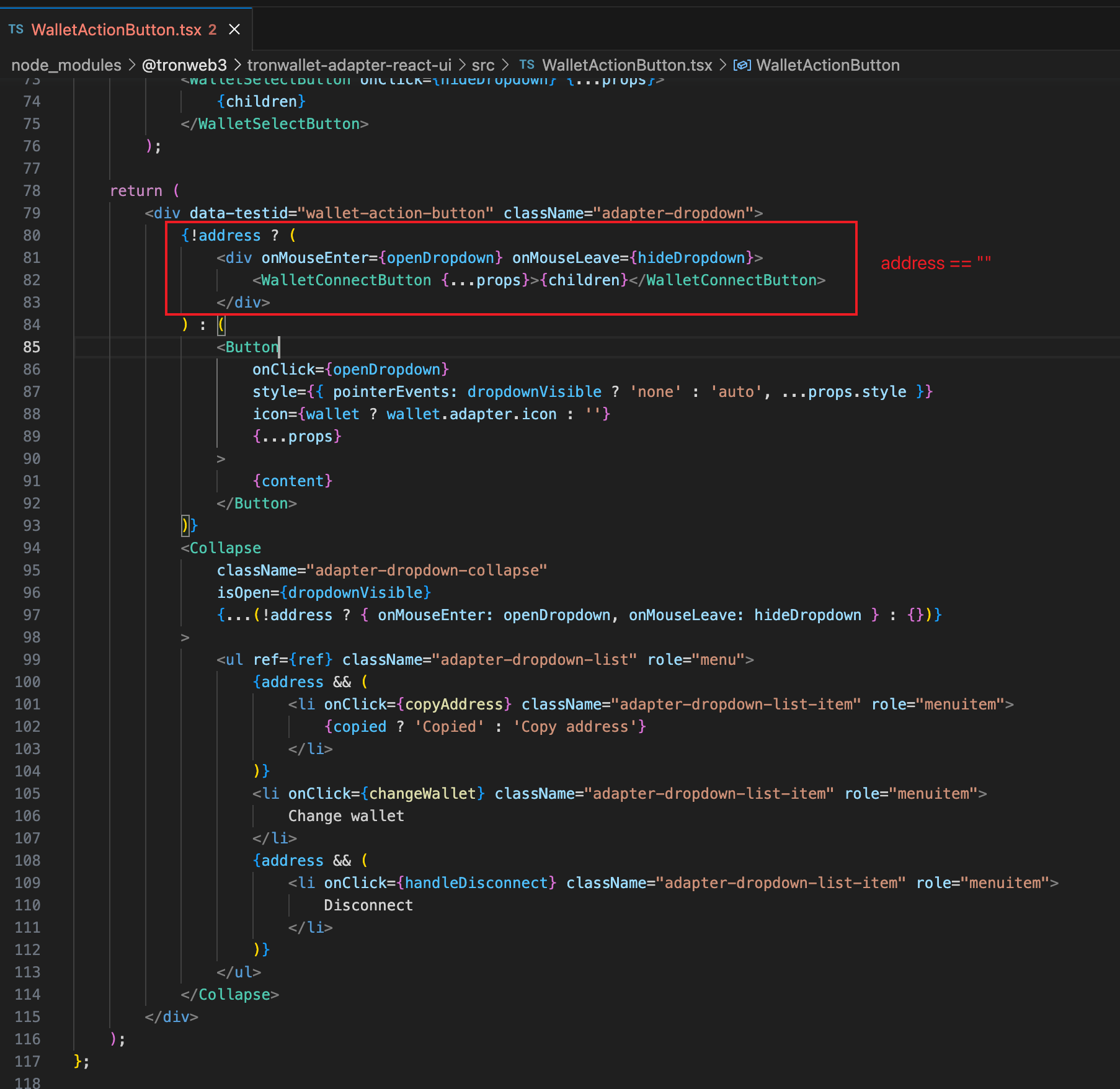
Task: Click the TS language icon in the editor tab
Action: 16,29
